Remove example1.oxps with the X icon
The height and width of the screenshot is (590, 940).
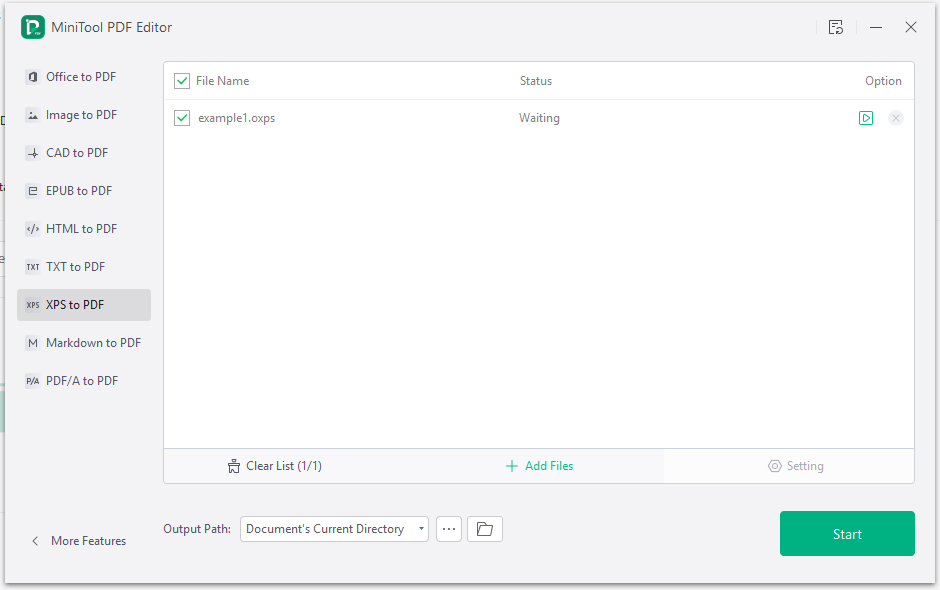[896, 118]
